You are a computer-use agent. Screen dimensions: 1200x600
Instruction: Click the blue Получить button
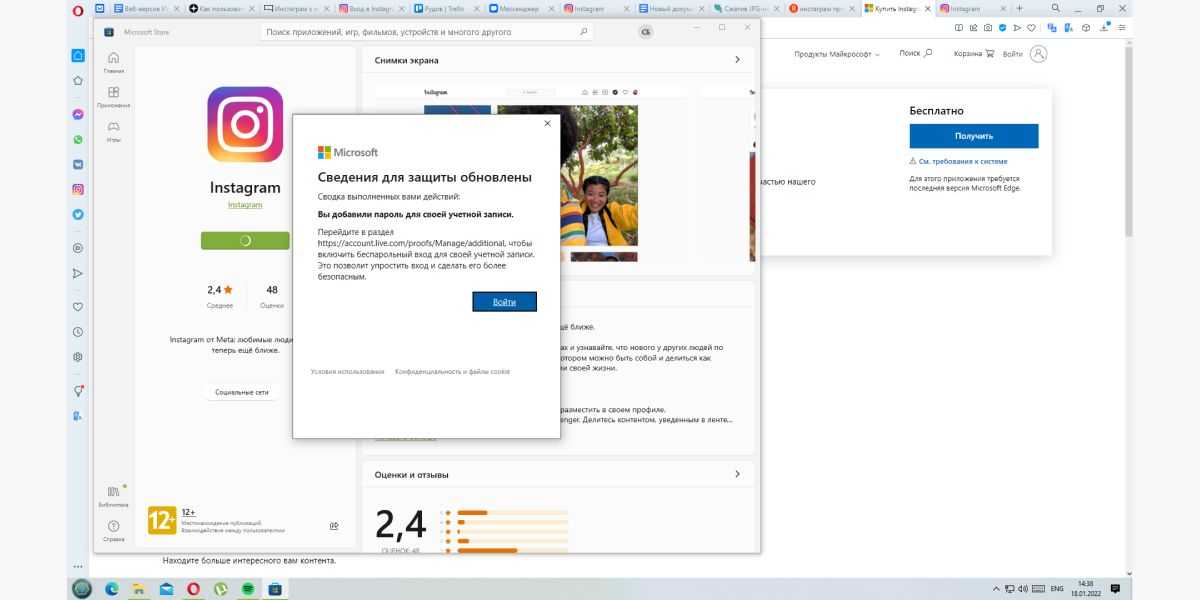[973, 136]
